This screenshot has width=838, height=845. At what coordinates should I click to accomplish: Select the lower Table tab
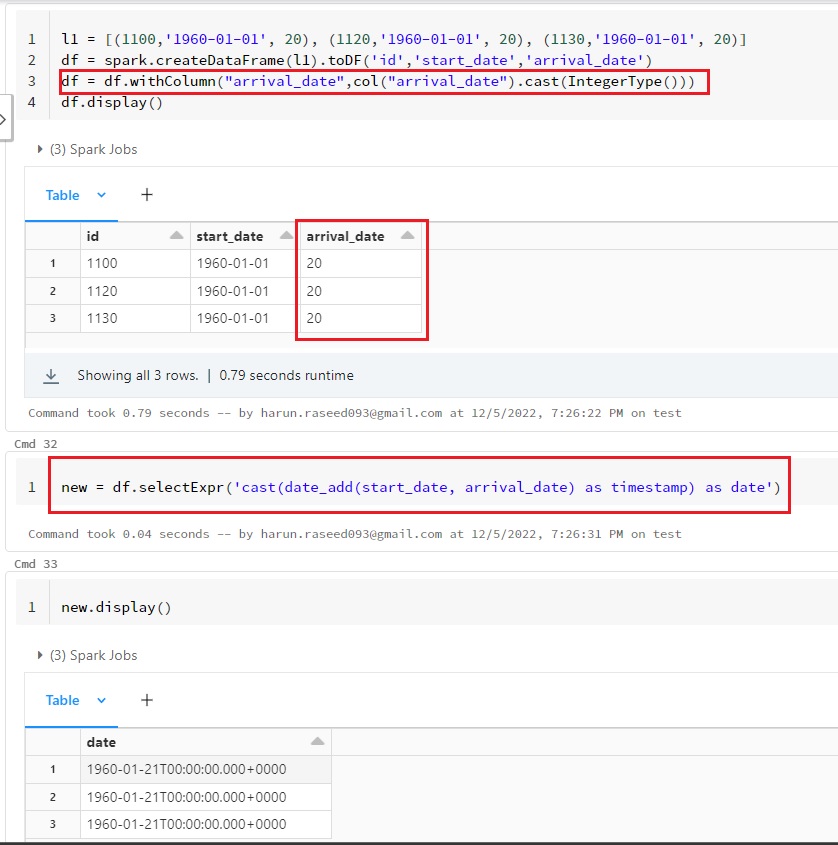(62, 700)
